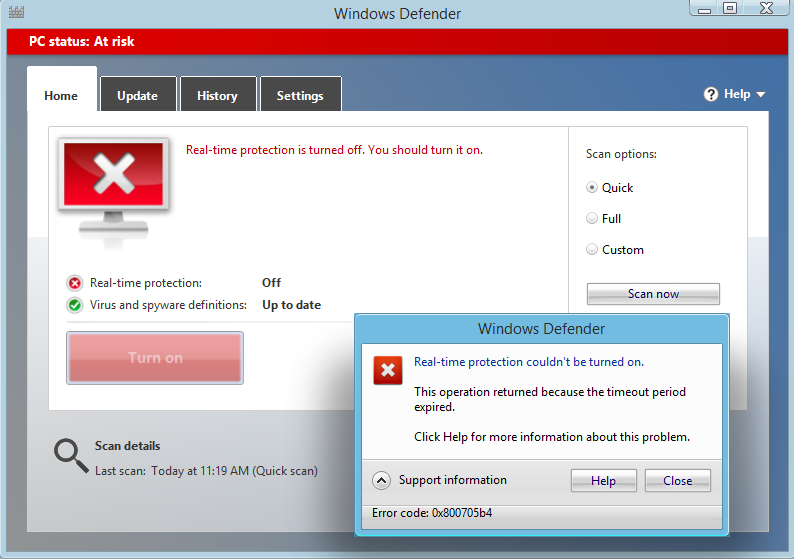Viewport: 794px width, 559px height.
Task: Click the Scan now button
Action: (653, 294)
